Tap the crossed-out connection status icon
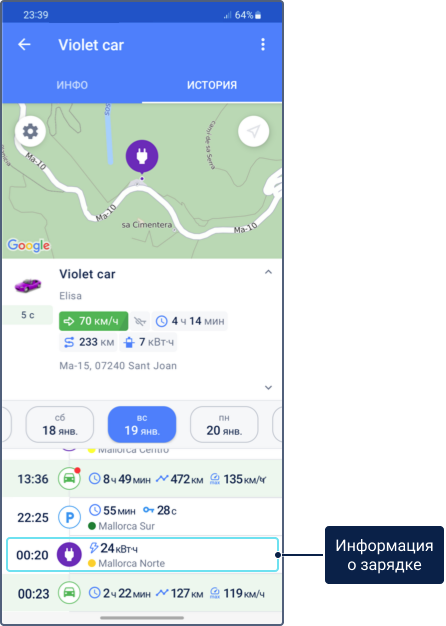This screenshot has height=626, width=446. 140,321
